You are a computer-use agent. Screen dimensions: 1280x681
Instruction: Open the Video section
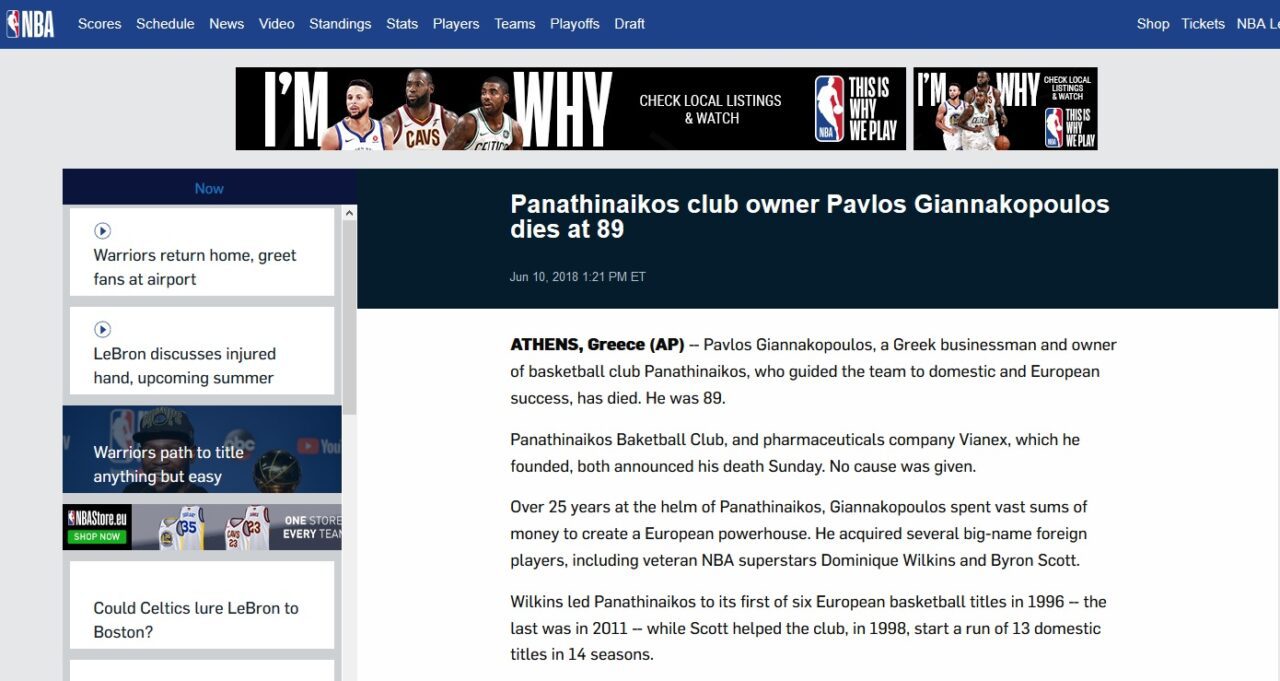pyautogui.click(x=276, y=24)
